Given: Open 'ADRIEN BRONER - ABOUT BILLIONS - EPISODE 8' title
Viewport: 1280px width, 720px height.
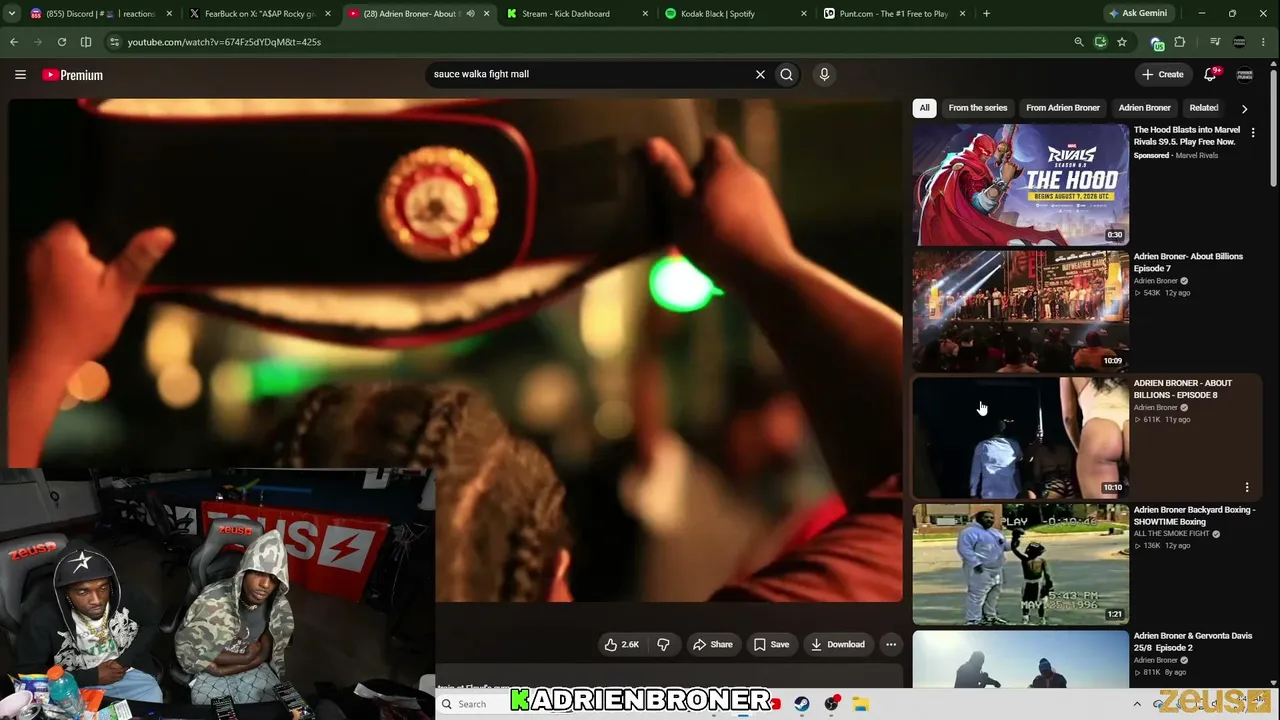Looking at the screenshot, I should coord(1182,389).
